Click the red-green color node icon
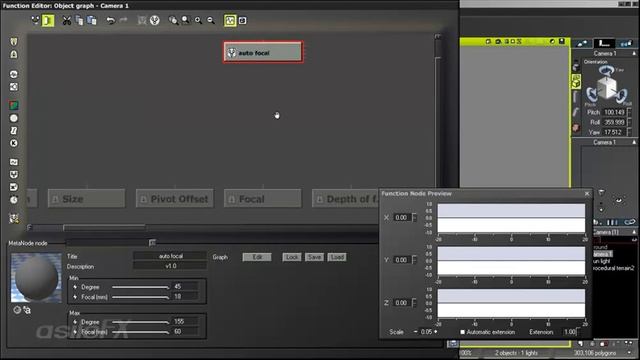640x360 pixels. point(14,106)
